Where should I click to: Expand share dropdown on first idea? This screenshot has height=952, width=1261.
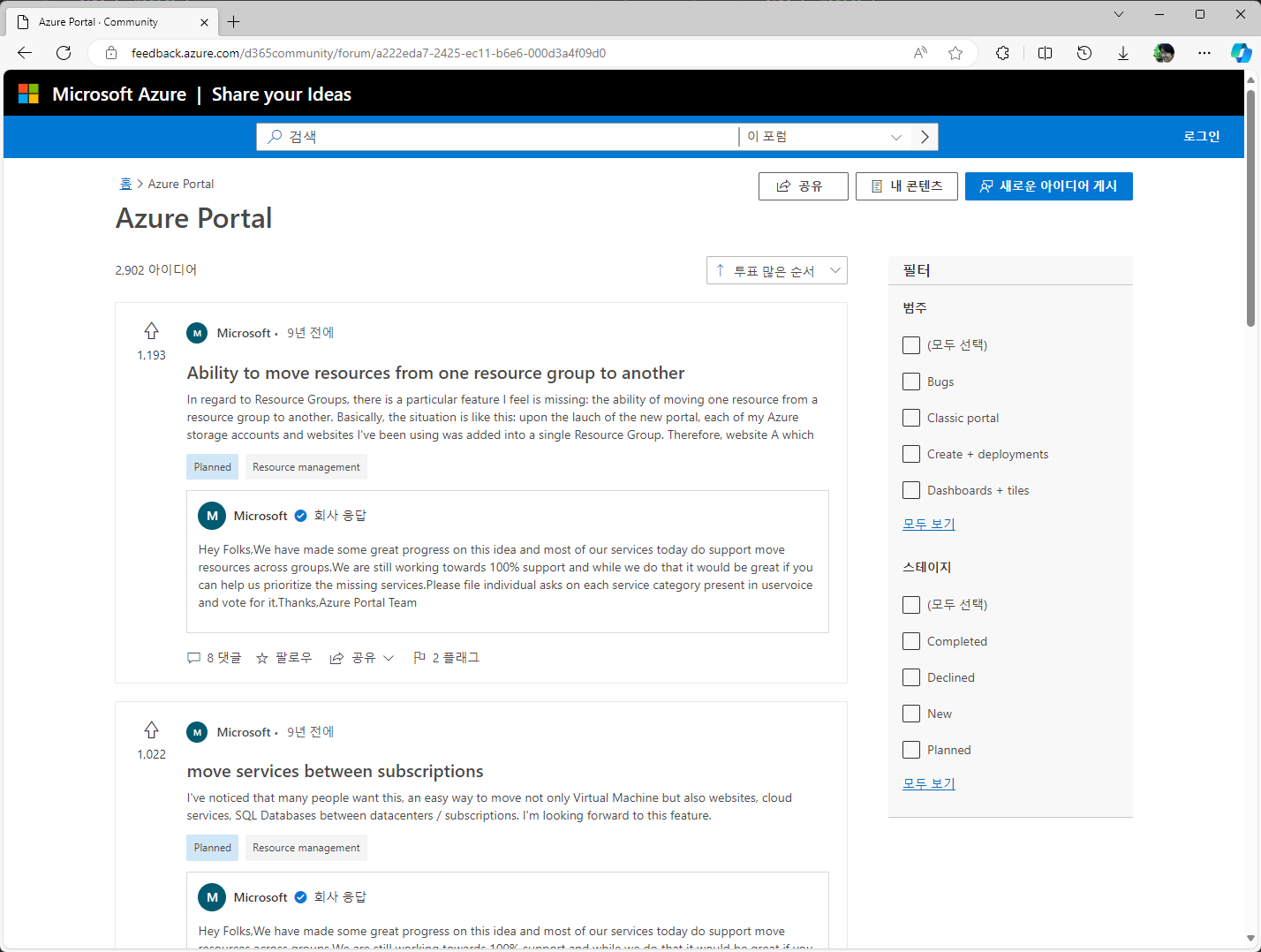[388, 658]
